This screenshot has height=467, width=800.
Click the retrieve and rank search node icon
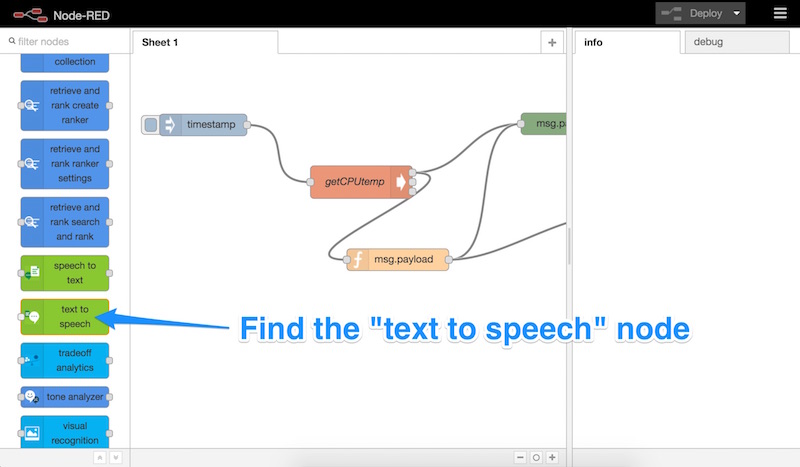[33, 222]
